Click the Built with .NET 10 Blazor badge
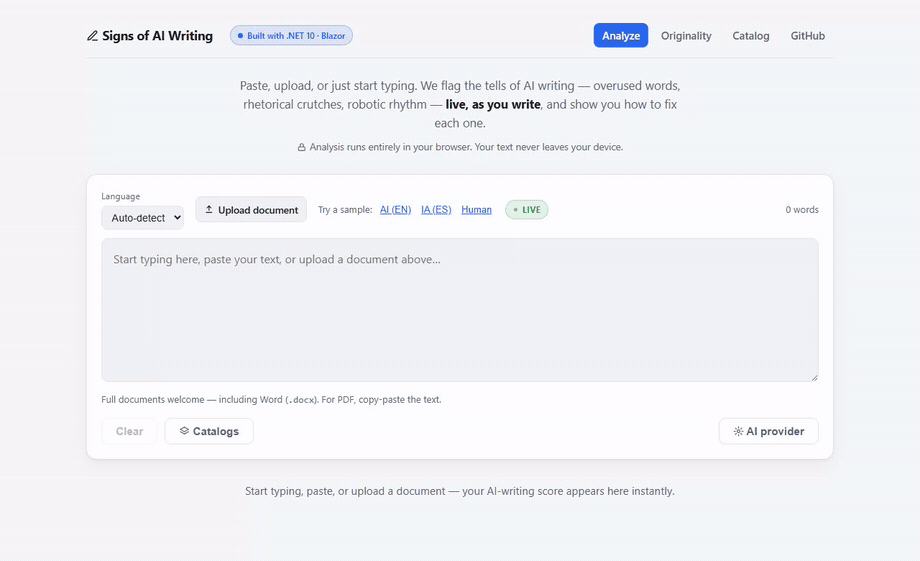This screenshot has width=920, height=561. (x=291, y=36)
